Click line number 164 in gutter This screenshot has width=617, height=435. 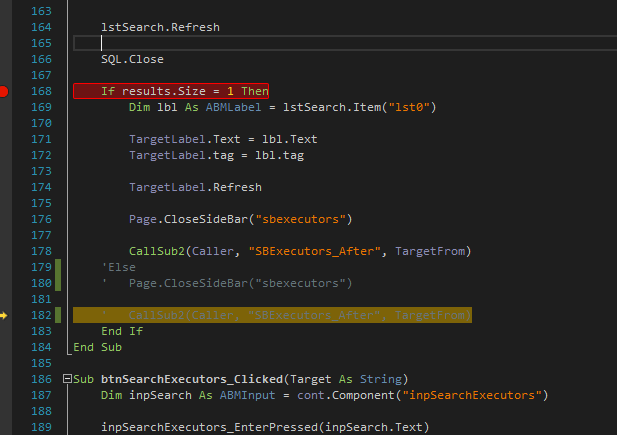pyautogui.click(x=41, y=27)
